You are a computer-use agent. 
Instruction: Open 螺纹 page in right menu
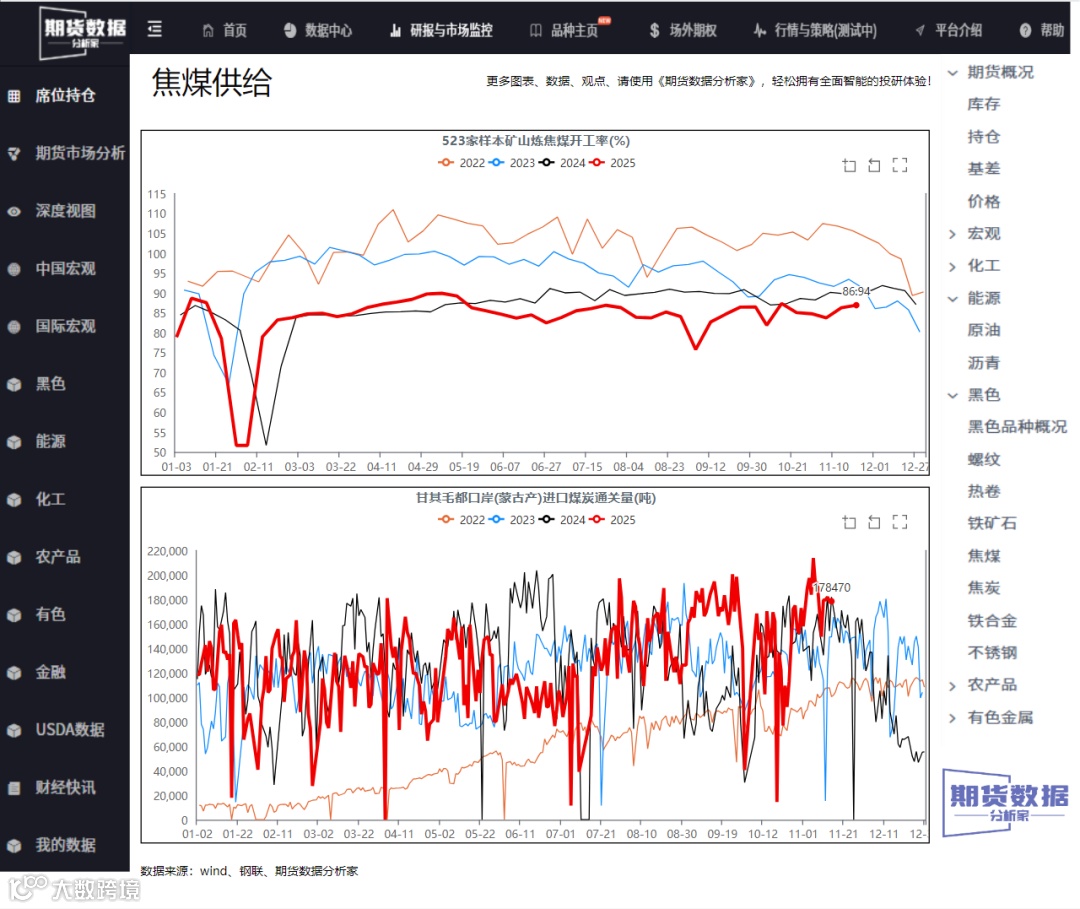coord(984,459)
